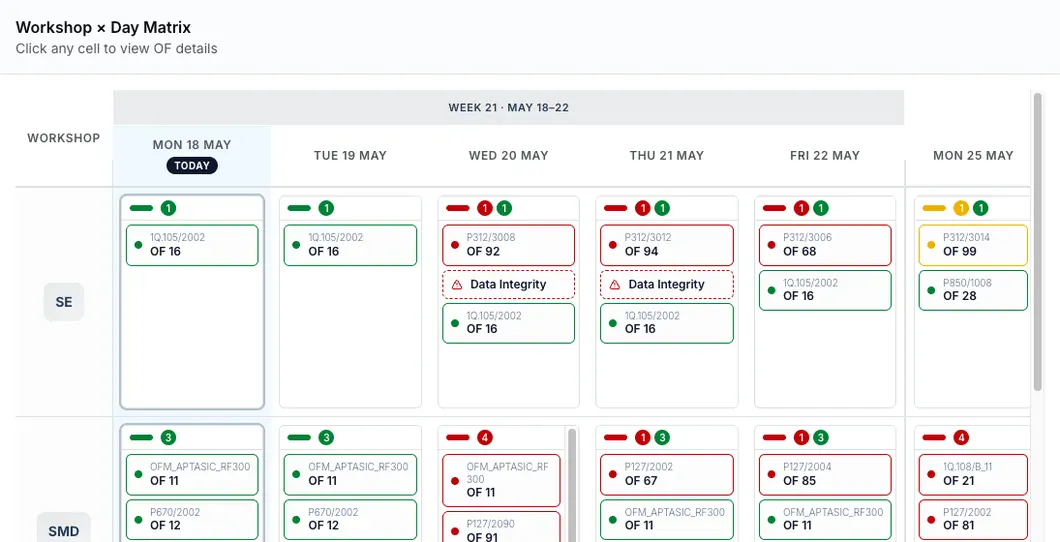1060x542 pixels.
Task: Select the TUE 19 MAY column header
Action: pos(350,155)
